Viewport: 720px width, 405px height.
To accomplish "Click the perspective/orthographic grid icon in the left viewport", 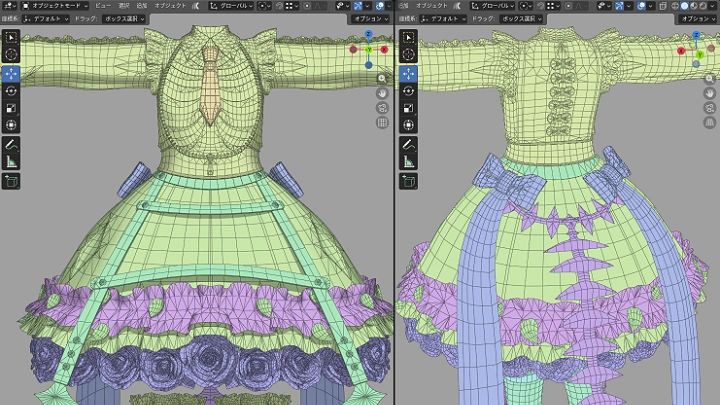I will 382,123.
